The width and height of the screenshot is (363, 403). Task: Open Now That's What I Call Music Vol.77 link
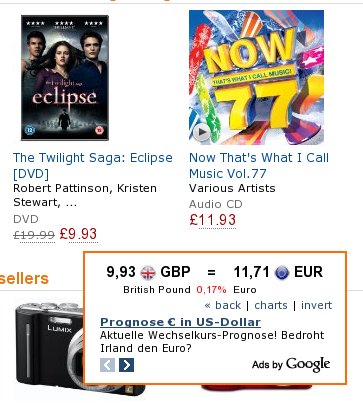[x=259, y=165]
